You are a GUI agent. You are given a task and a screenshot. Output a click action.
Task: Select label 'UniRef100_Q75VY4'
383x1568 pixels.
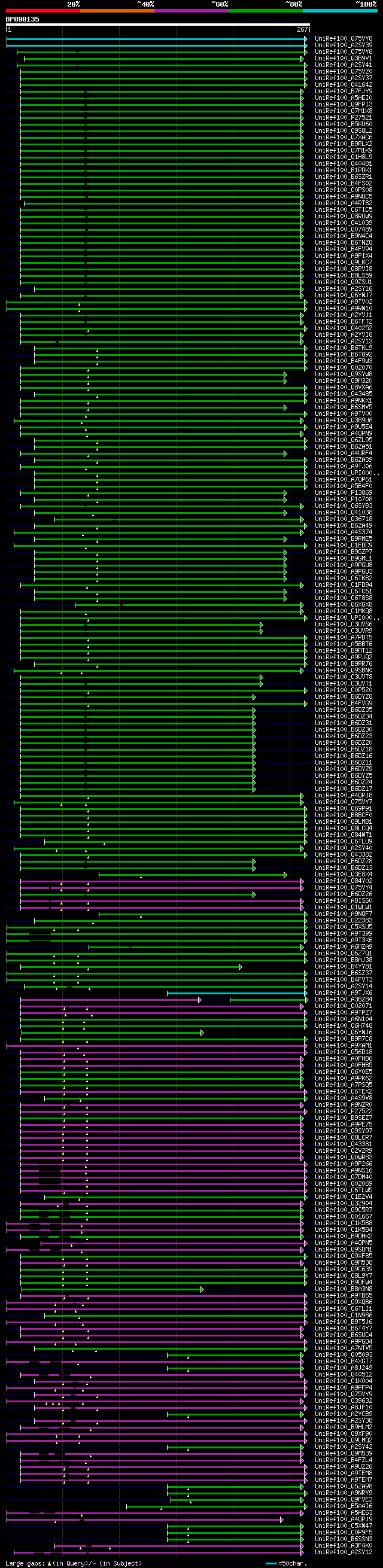[x=344, y=887]
